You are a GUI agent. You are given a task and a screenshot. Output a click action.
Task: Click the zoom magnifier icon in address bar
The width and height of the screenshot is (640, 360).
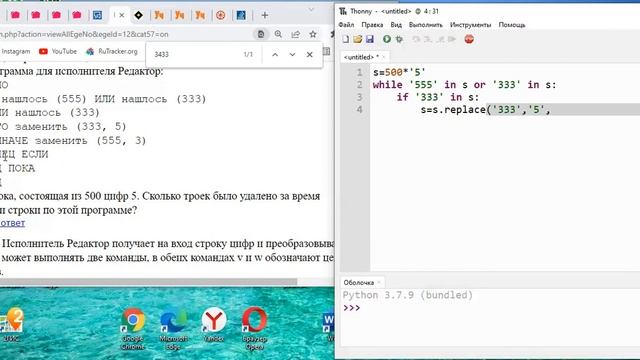tap(278, 34)
